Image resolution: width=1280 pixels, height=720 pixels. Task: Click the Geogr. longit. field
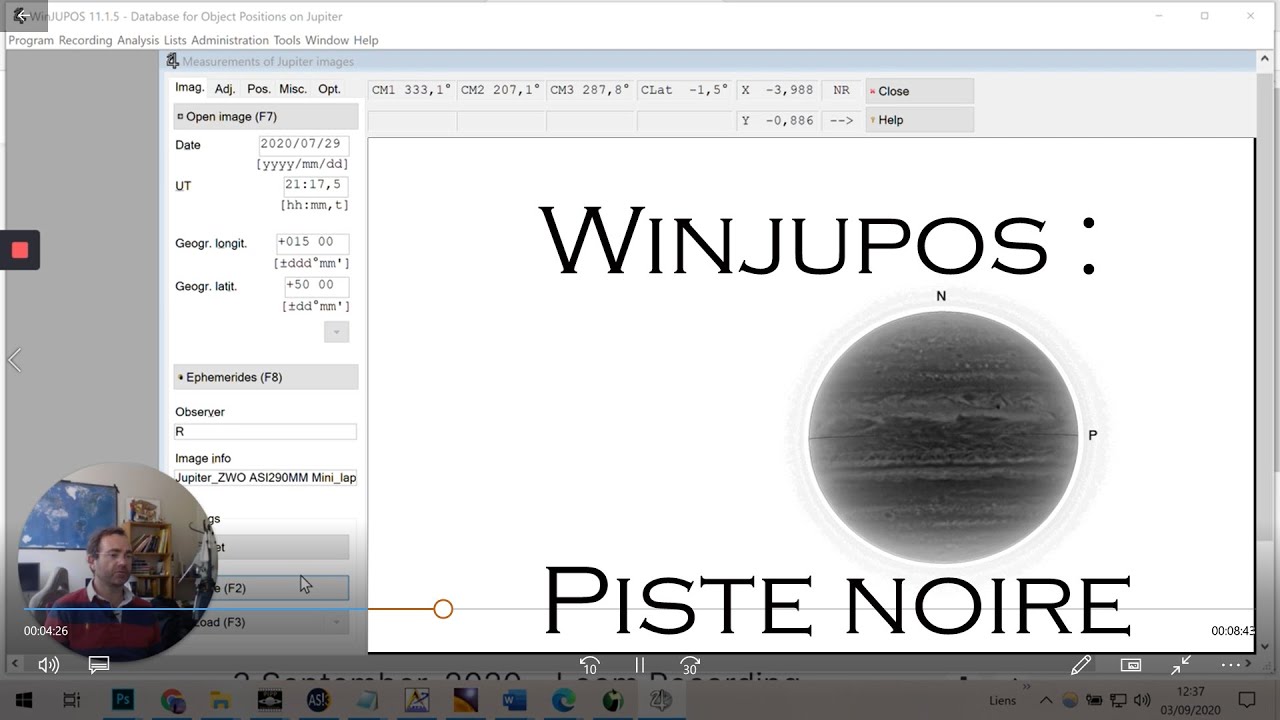[x=311, y=243]
